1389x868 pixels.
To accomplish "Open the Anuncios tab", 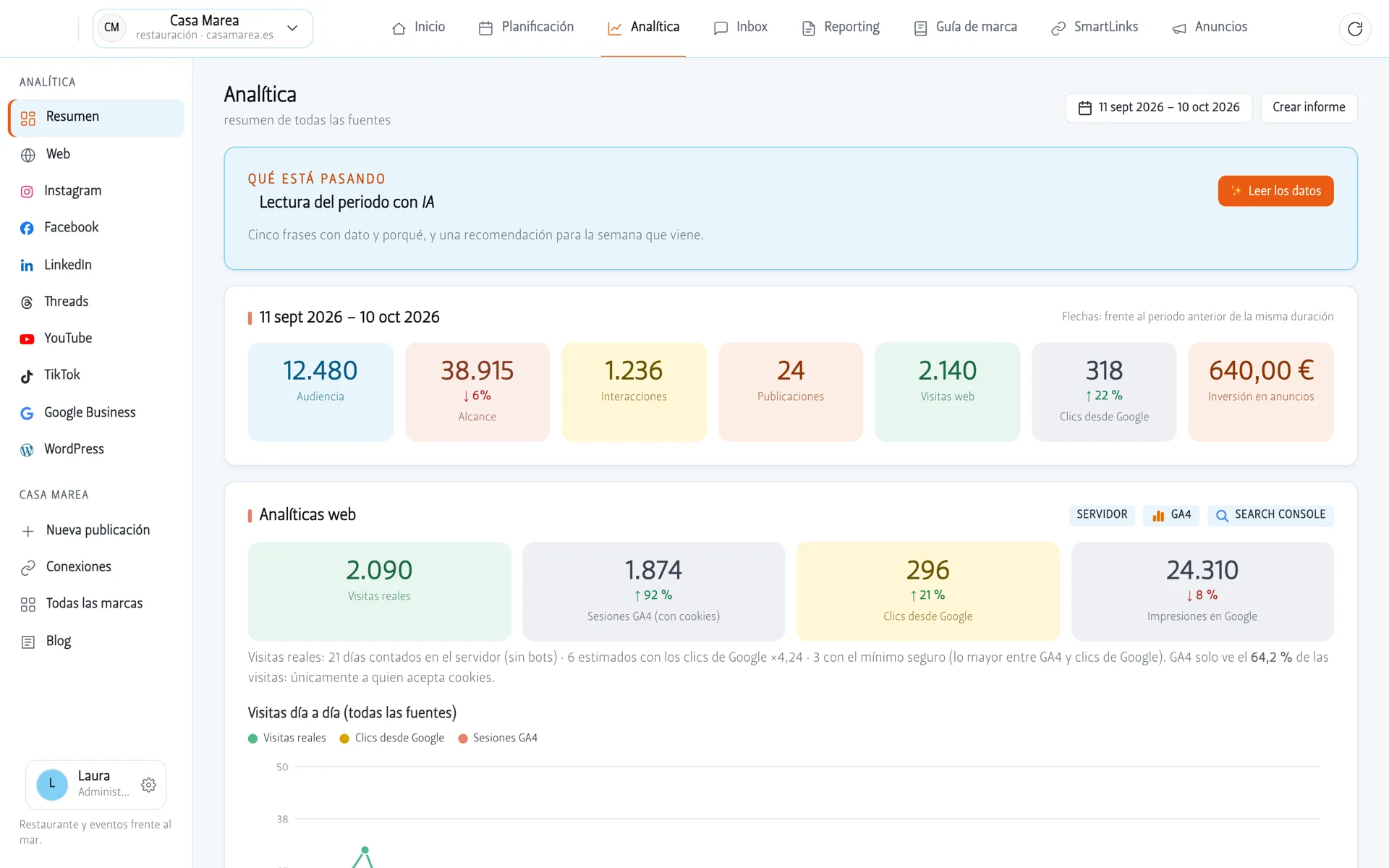I will [1210, 27].
